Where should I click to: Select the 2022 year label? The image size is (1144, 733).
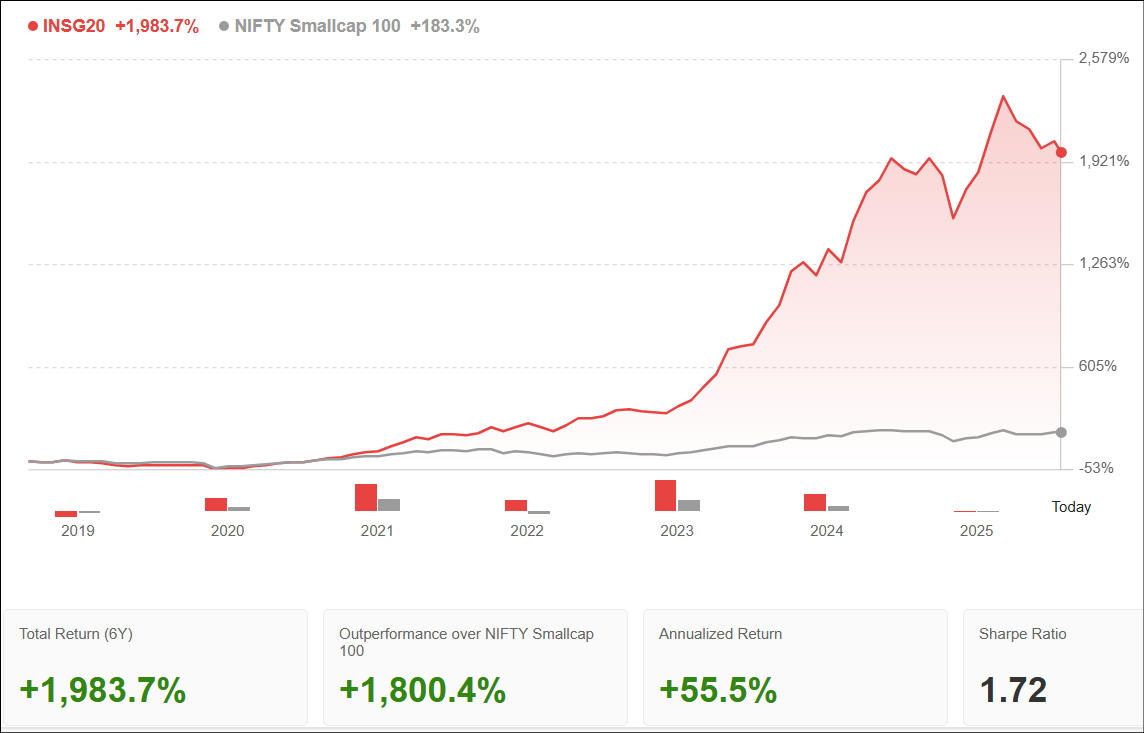[x=527, y=531]
